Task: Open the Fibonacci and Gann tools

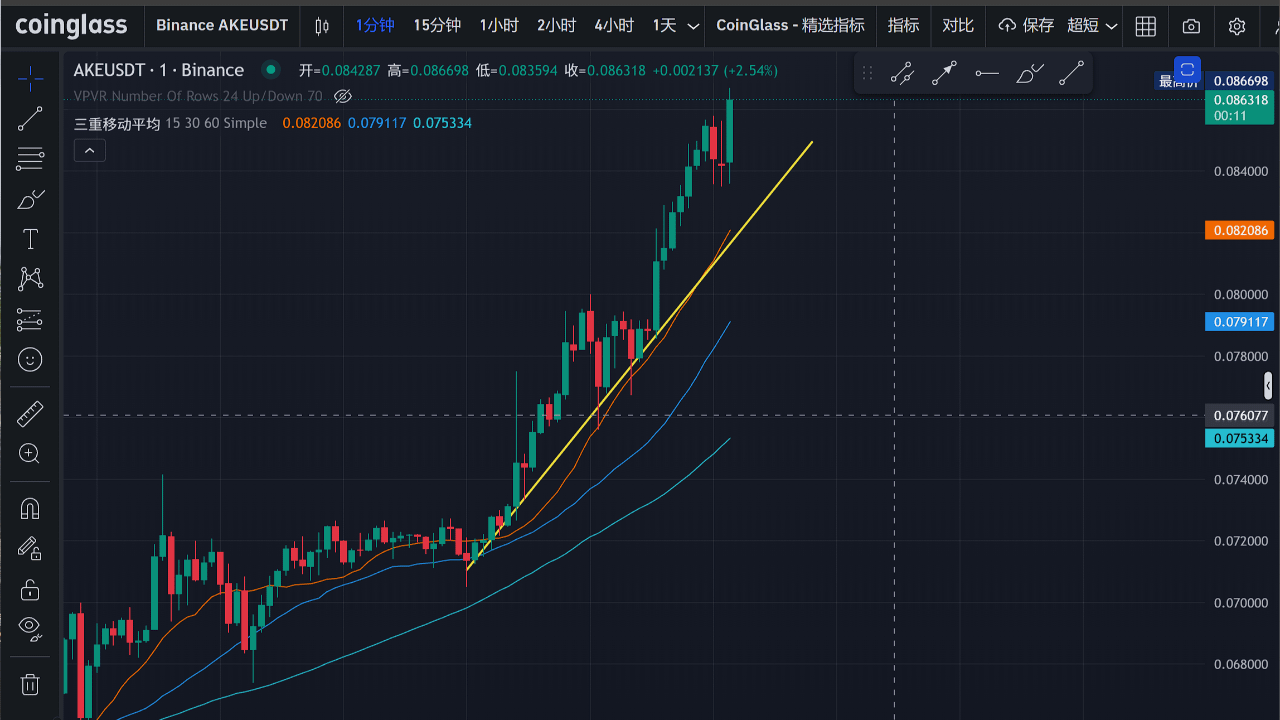Action: (30, 158)
